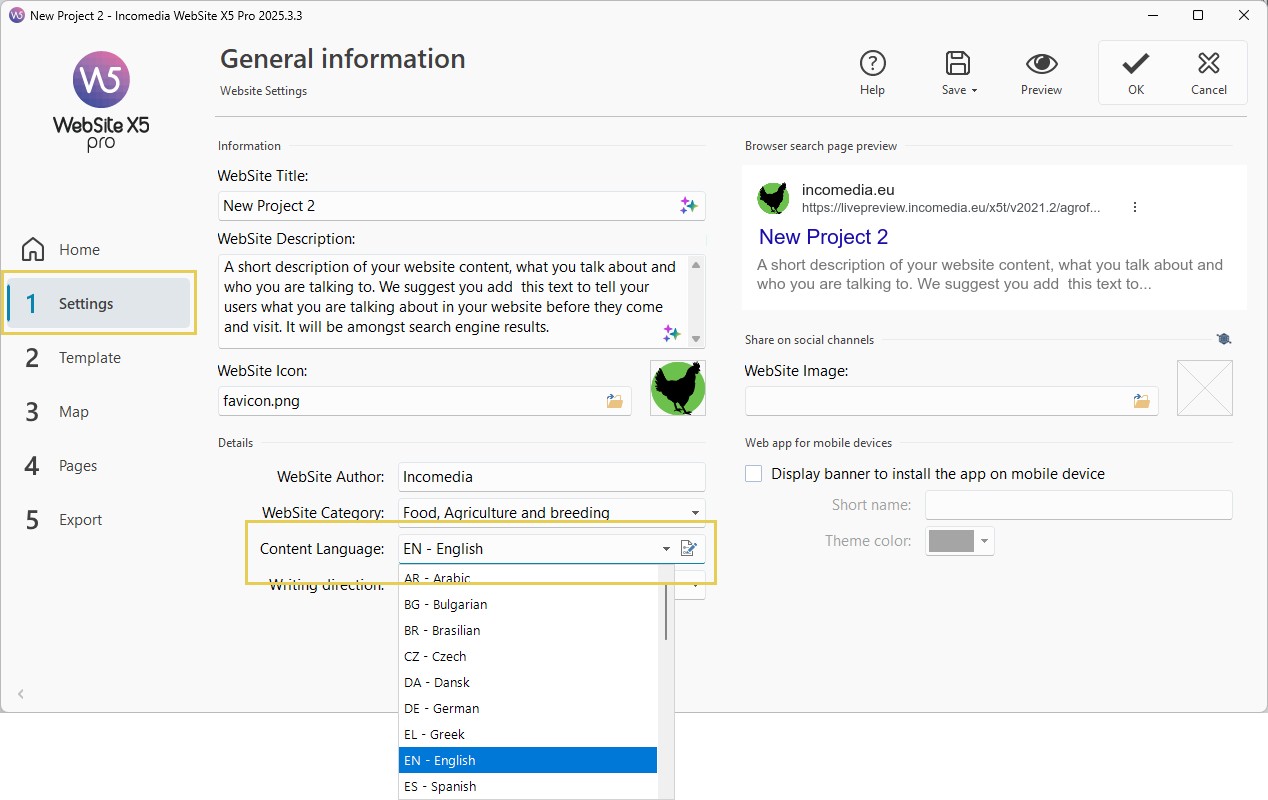Click the livepreview.incomedia.eu URL text
The height and width of the screenshot is (800, 1268).
[951, 208]
